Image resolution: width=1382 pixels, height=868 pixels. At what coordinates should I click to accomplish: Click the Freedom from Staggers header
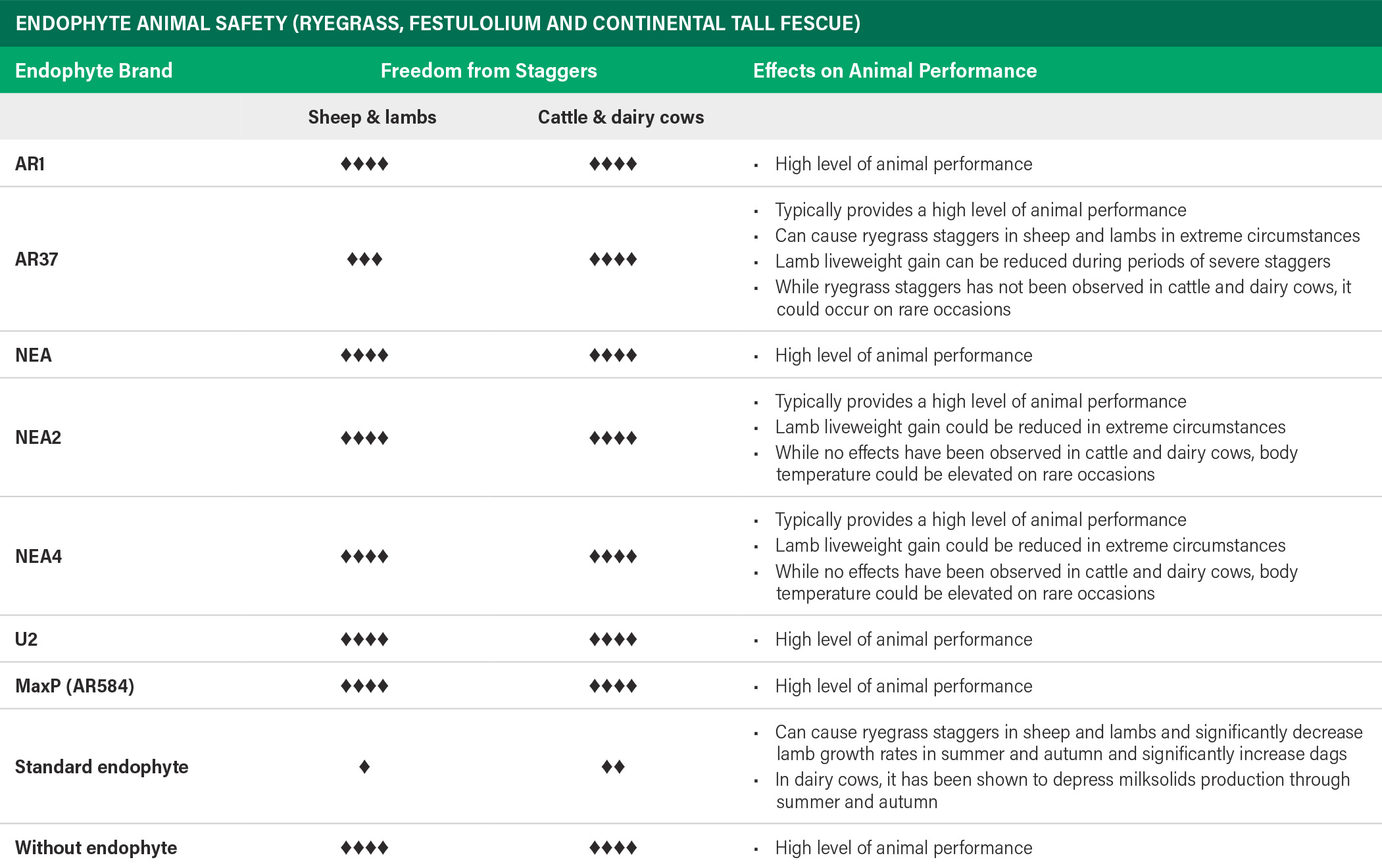pos(489,70)
